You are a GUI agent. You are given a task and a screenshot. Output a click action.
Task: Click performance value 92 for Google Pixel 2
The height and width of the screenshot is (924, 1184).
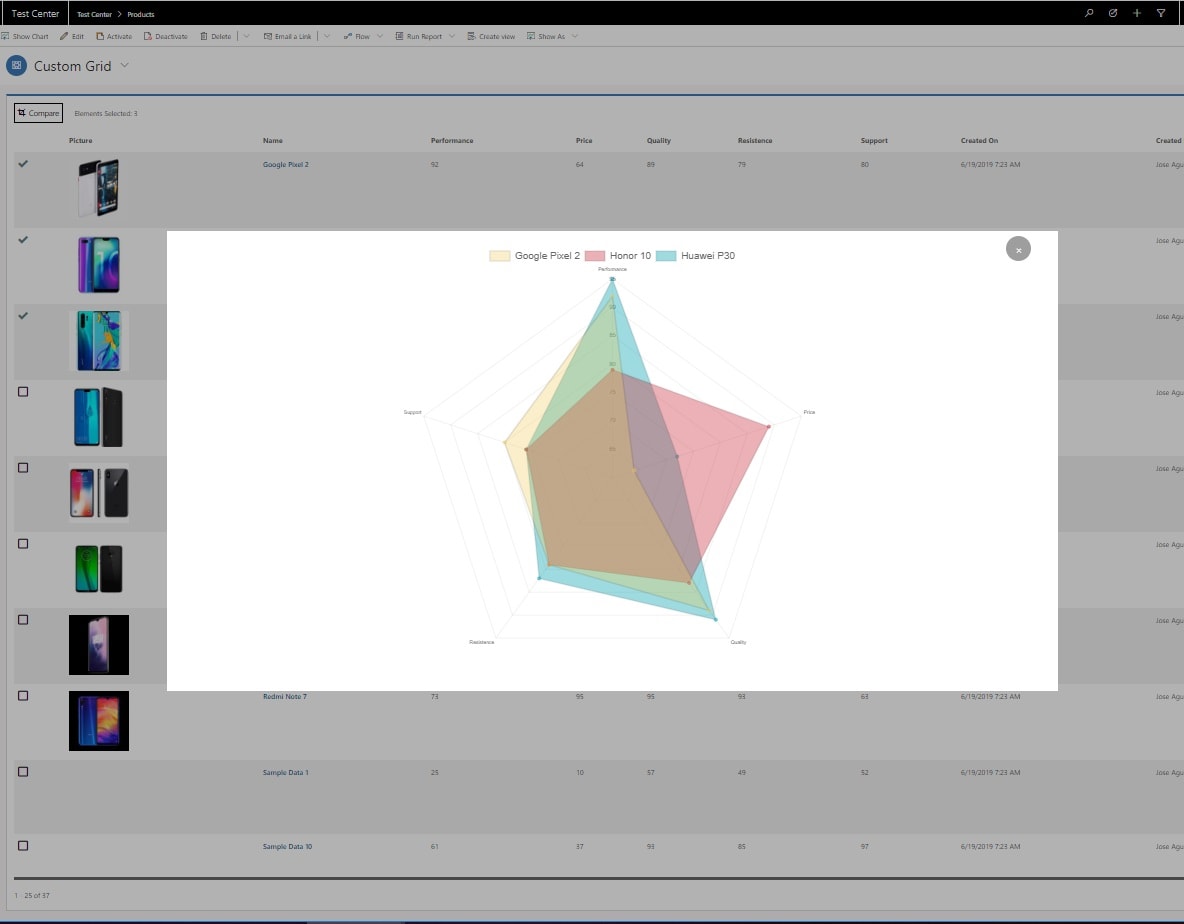tap(434, 165)
